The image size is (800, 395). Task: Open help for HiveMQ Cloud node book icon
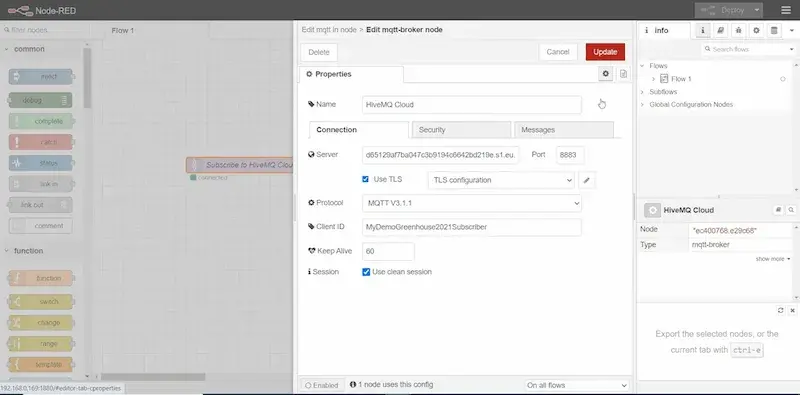778,210
